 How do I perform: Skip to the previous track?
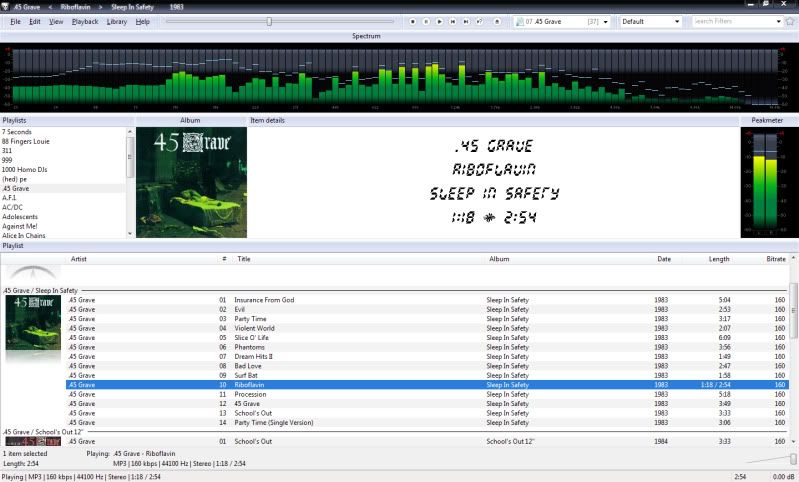tap(452, 21)
